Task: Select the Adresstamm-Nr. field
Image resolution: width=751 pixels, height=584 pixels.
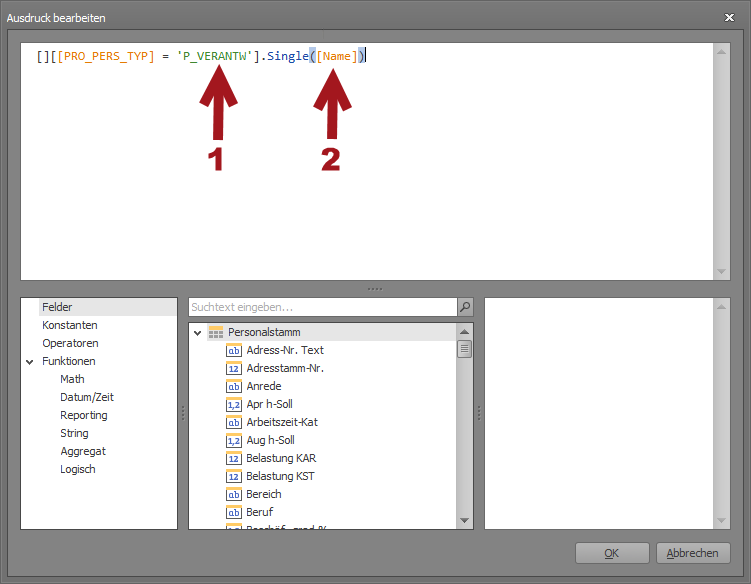Action: coord(285,368)
